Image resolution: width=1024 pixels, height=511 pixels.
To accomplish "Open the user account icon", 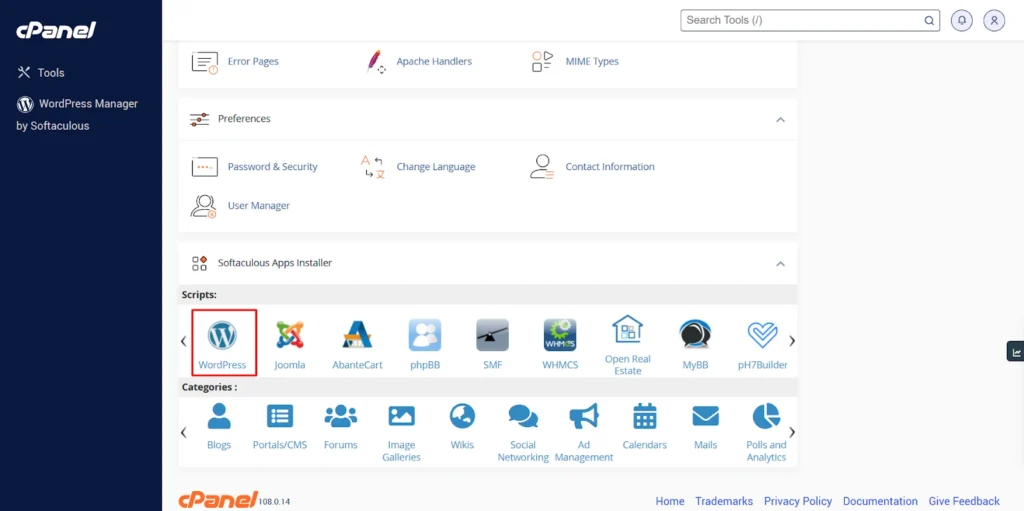I will click(994, 20).
